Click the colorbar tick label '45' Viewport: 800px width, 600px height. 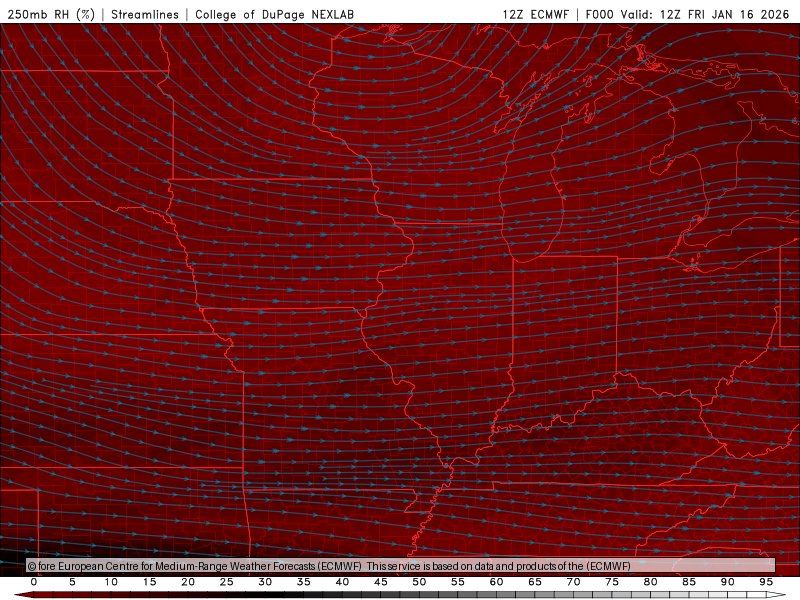(x=381, y=582)
